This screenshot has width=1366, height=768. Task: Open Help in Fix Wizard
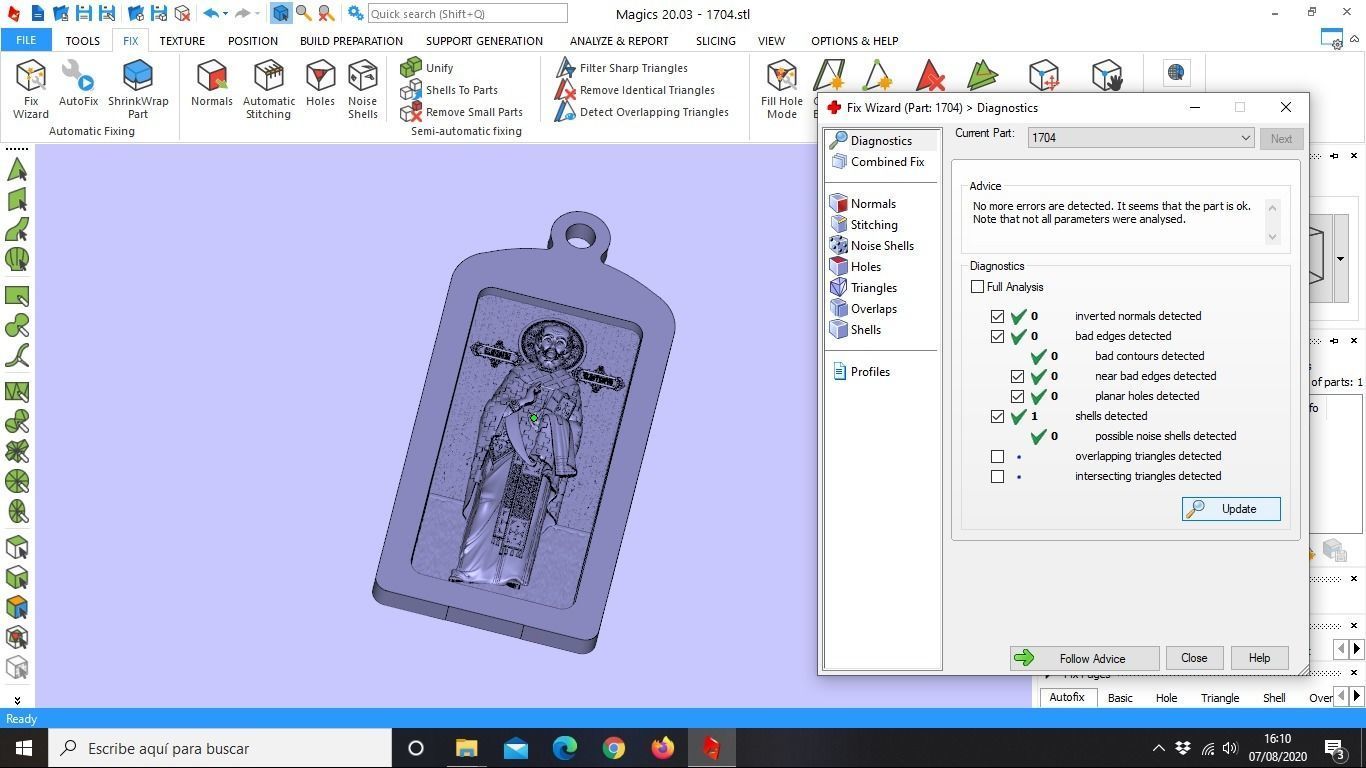point(1259,658)
